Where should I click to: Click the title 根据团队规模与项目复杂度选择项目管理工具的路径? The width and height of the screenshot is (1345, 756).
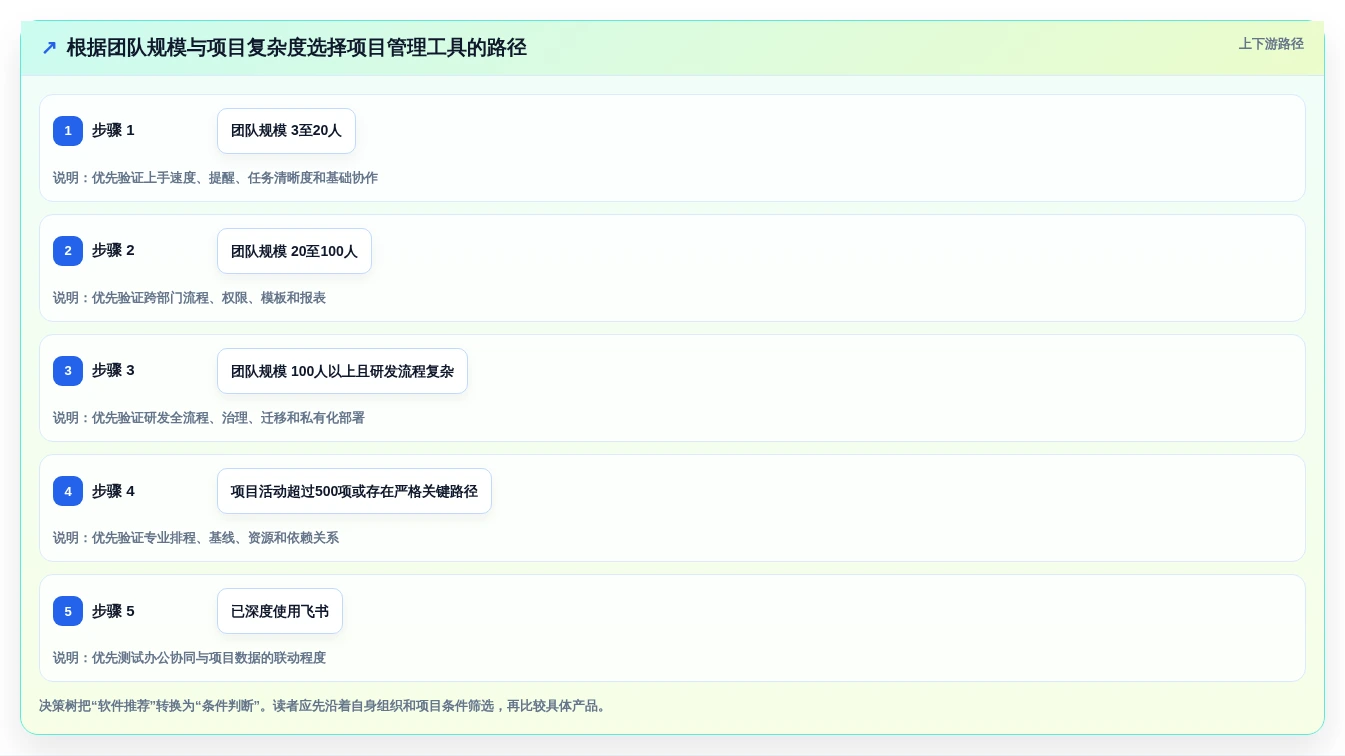click(297, 48)
